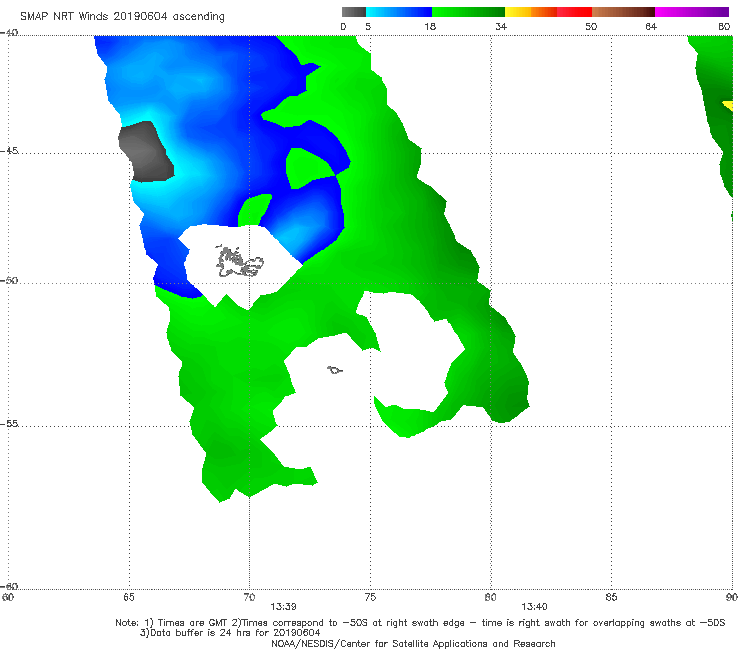Image resolution: width=740 pixels, height=650 pixels.
Task: Click the latitude label '-45'
Action: pos(9,151)
